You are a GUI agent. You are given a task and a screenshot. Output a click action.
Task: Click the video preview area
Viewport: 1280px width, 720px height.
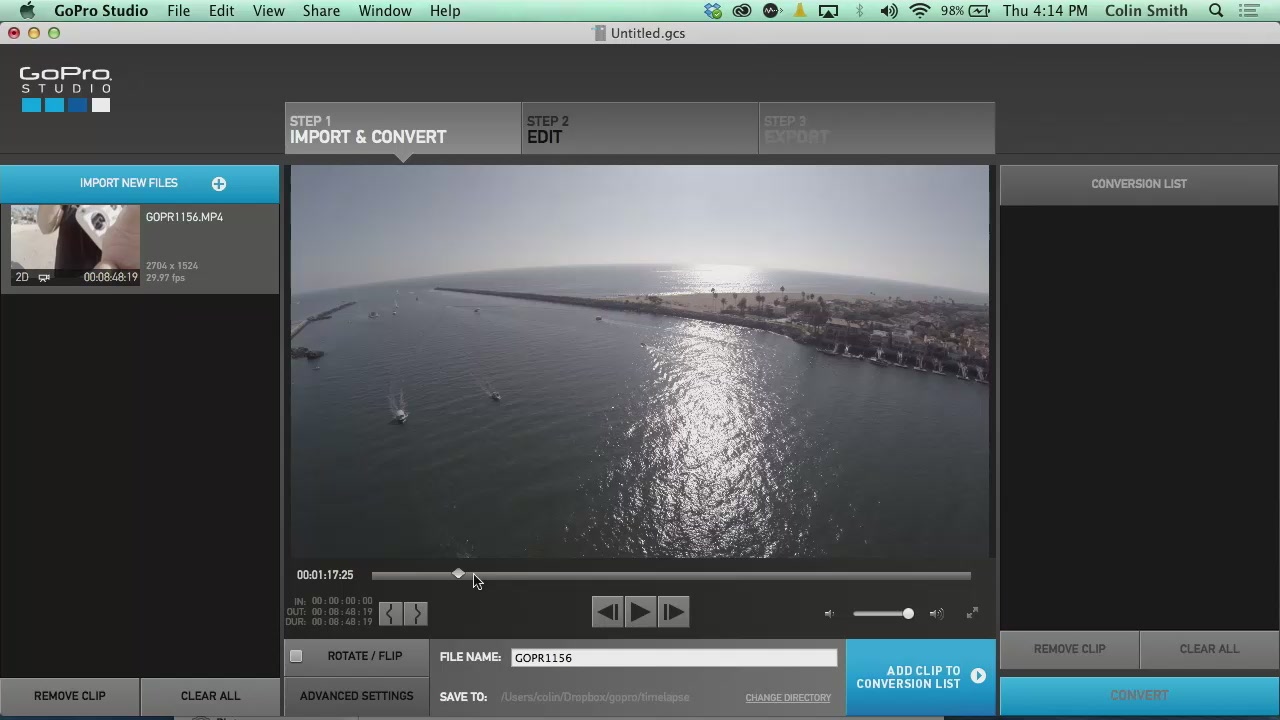(640, 362)
